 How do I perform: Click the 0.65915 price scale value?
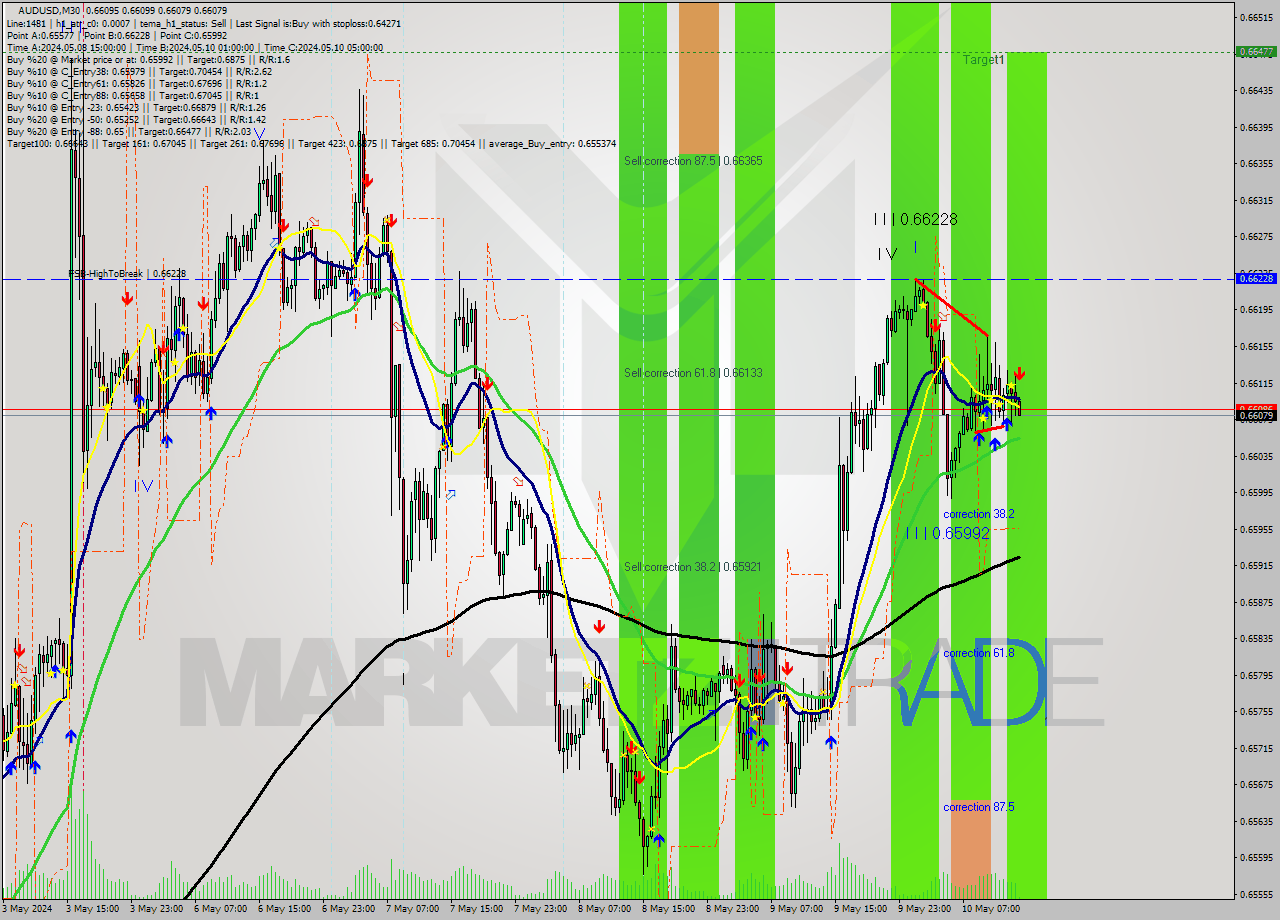1256,565
